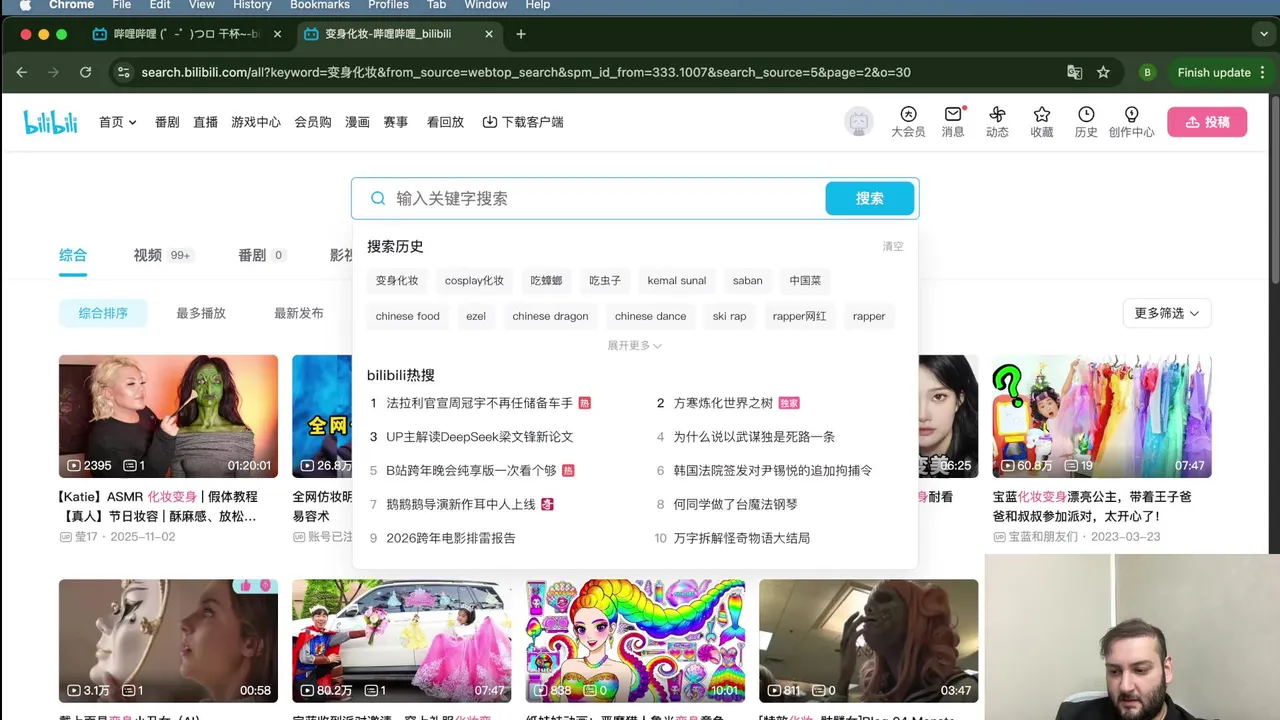This screenshot has height=720, width=1280.
Task: Click 清空 to clear search history
Action: (x=893, y=246)
